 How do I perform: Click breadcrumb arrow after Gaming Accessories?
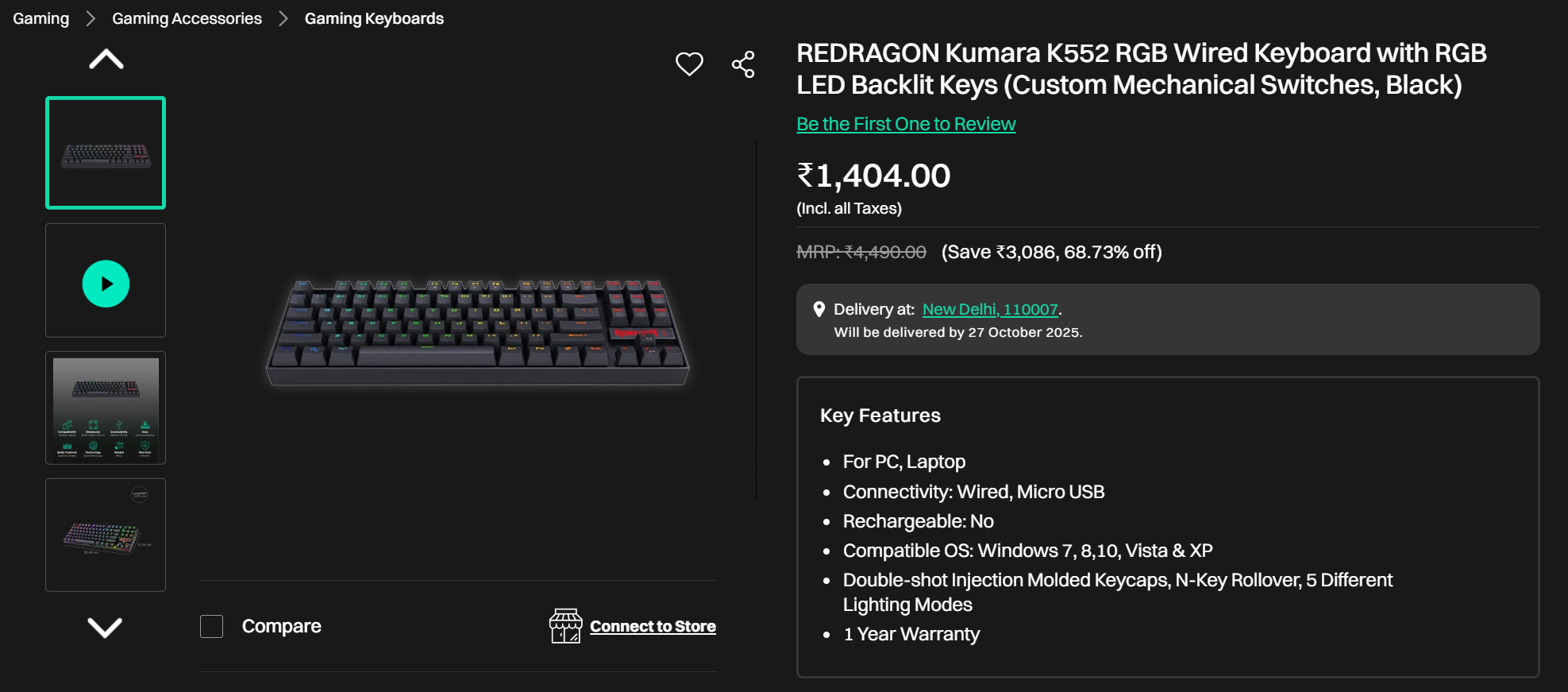[283, 18]
